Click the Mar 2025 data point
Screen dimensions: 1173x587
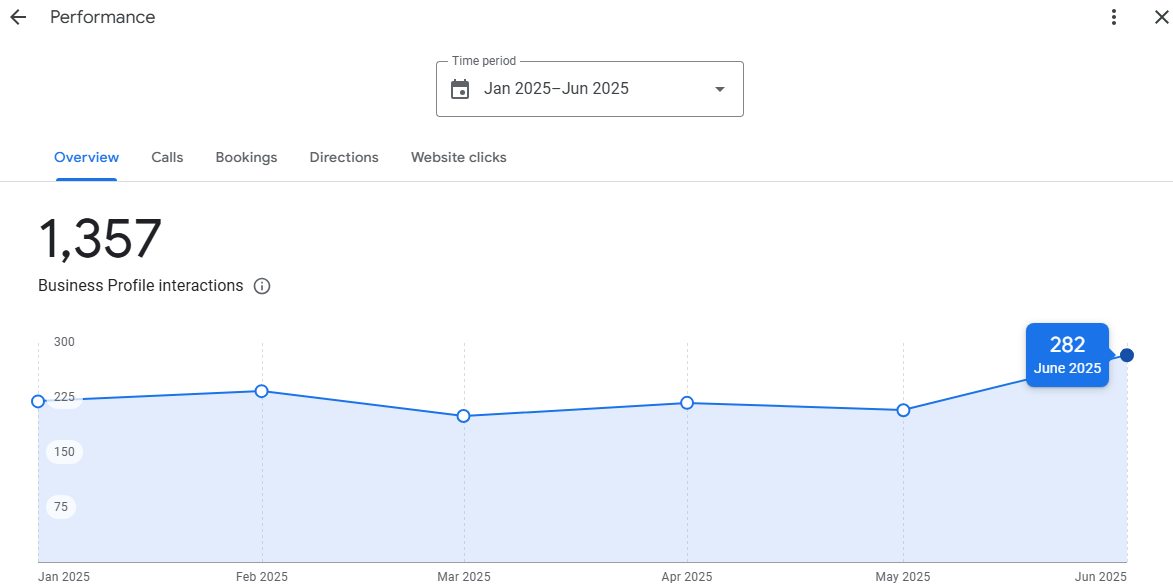(x=464, y=416)
